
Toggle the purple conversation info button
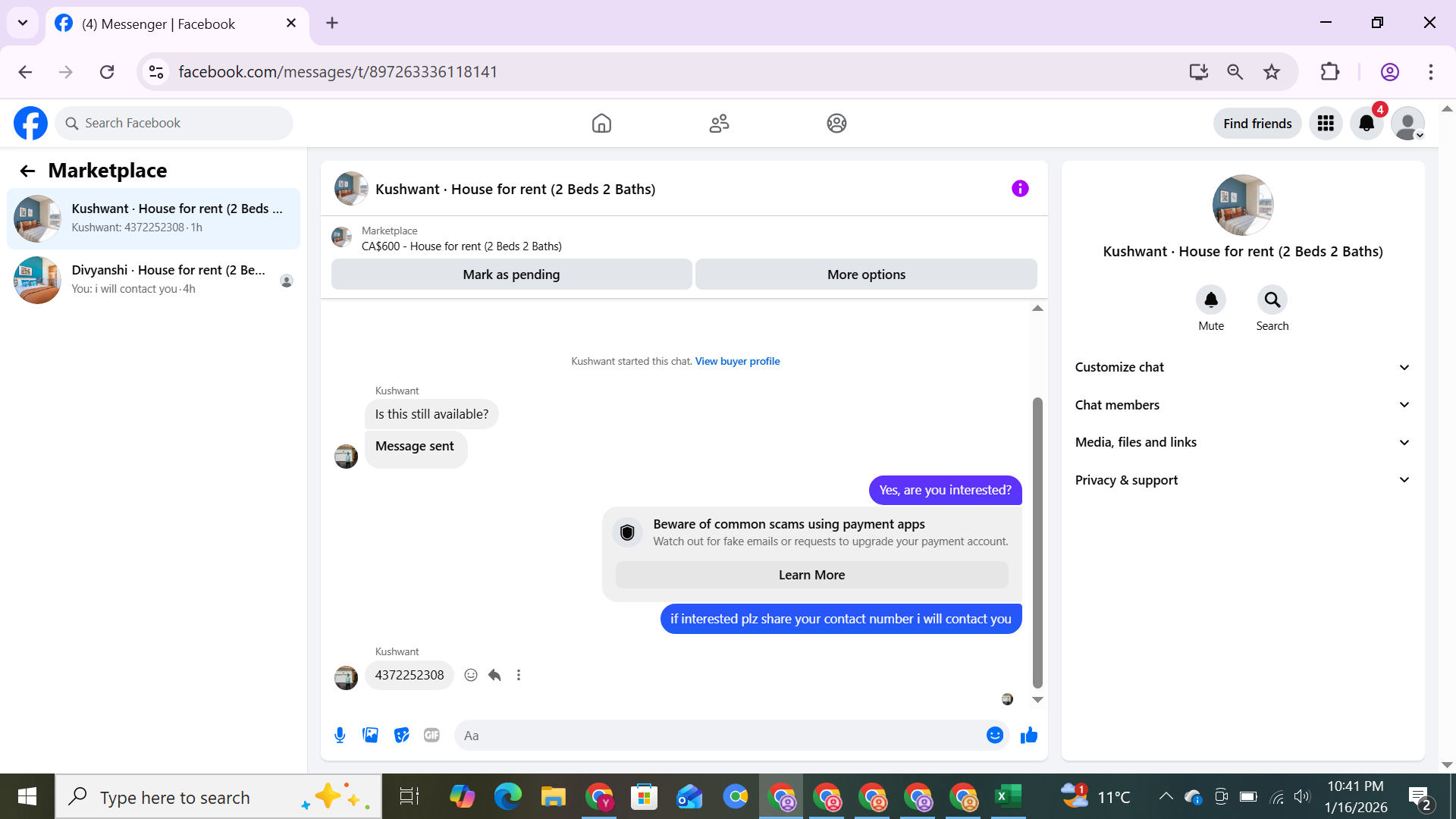coord(1020,189)
